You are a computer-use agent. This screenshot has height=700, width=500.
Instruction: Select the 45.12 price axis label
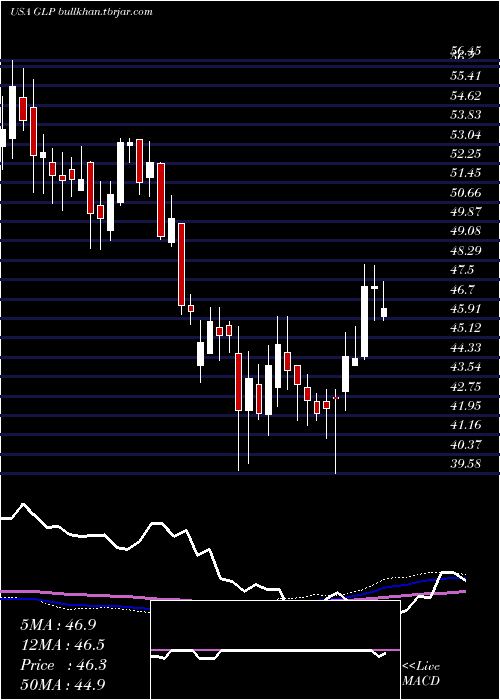(x=466, y=328)
